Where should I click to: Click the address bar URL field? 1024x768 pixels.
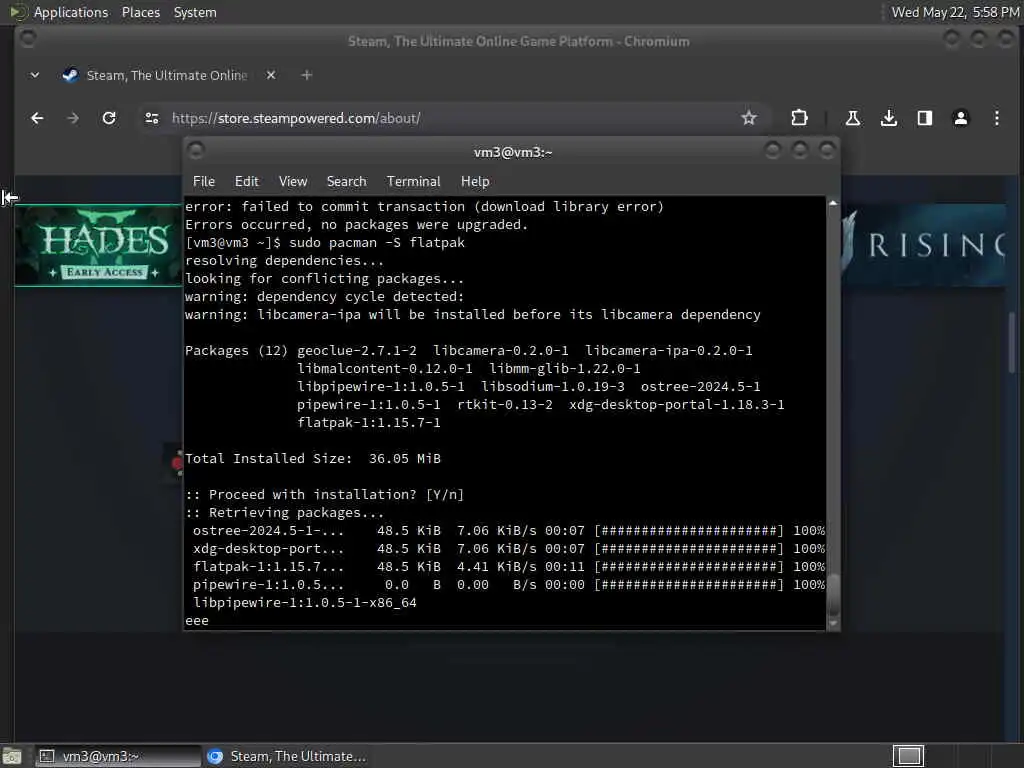tap(451, 118)
